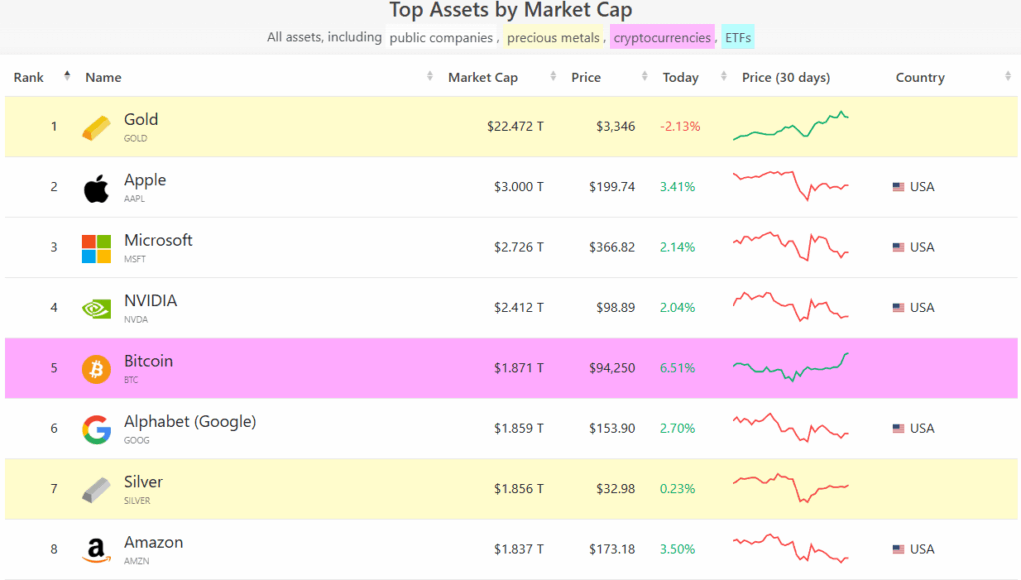The height and width of the screenshot is (580, 1021).
Task: Click the Microsoft logo icon
Action: pyautogui.click(x=96, y=249)
